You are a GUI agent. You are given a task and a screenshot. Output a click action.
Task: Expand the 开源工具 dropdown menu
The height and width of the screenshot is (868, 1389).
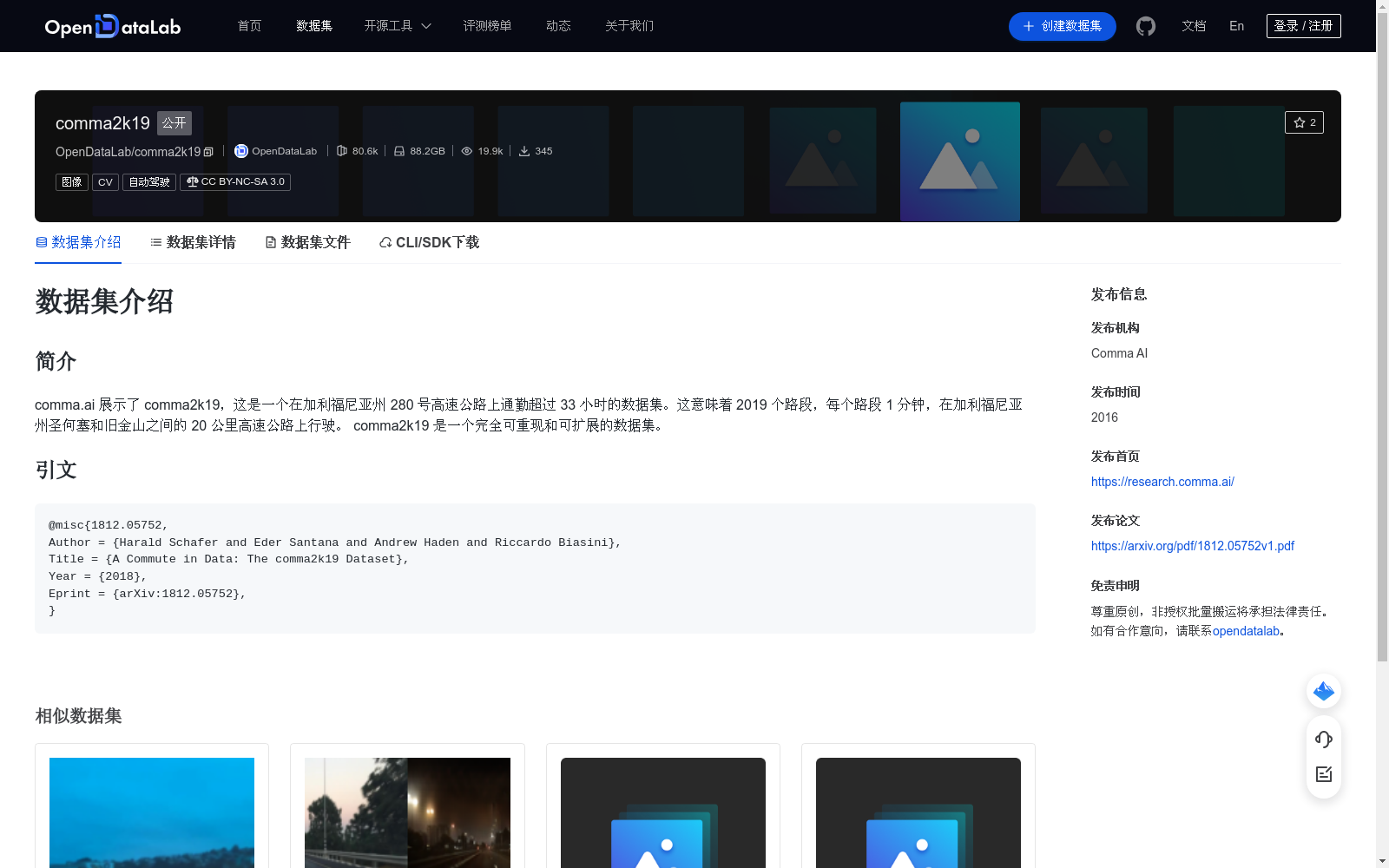(x=398, y=26)
